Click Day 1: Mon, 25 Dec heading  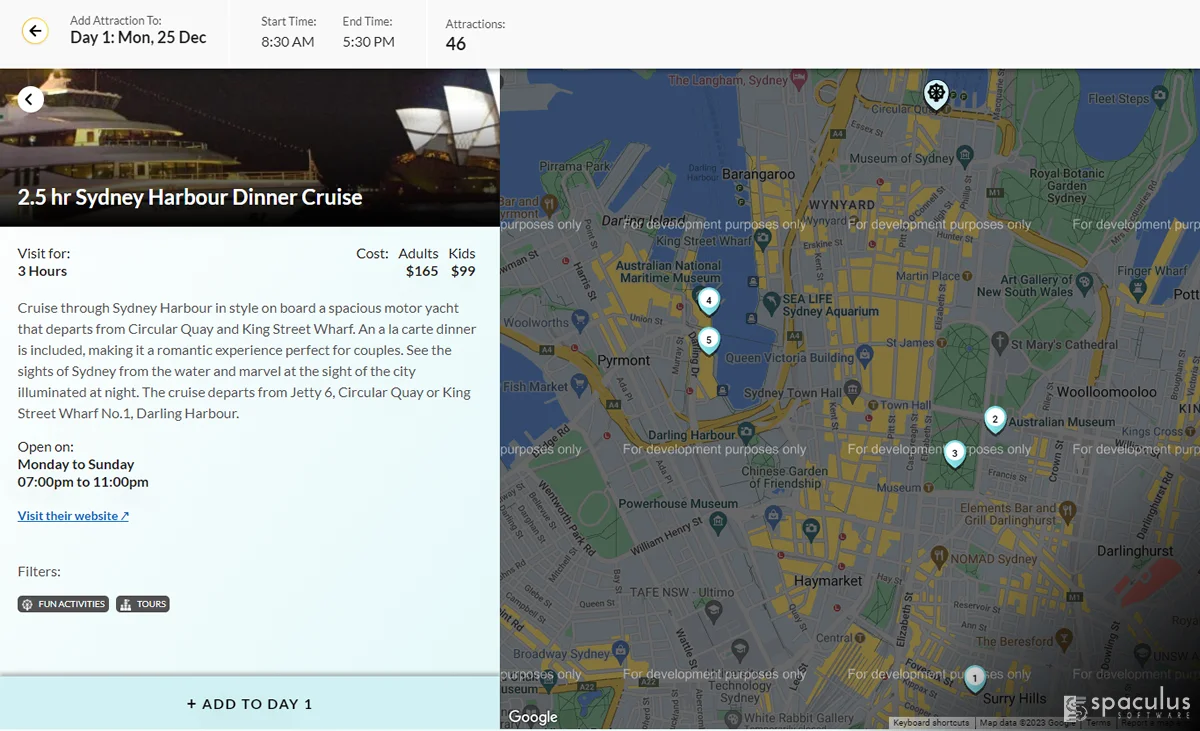pos(138,38)
